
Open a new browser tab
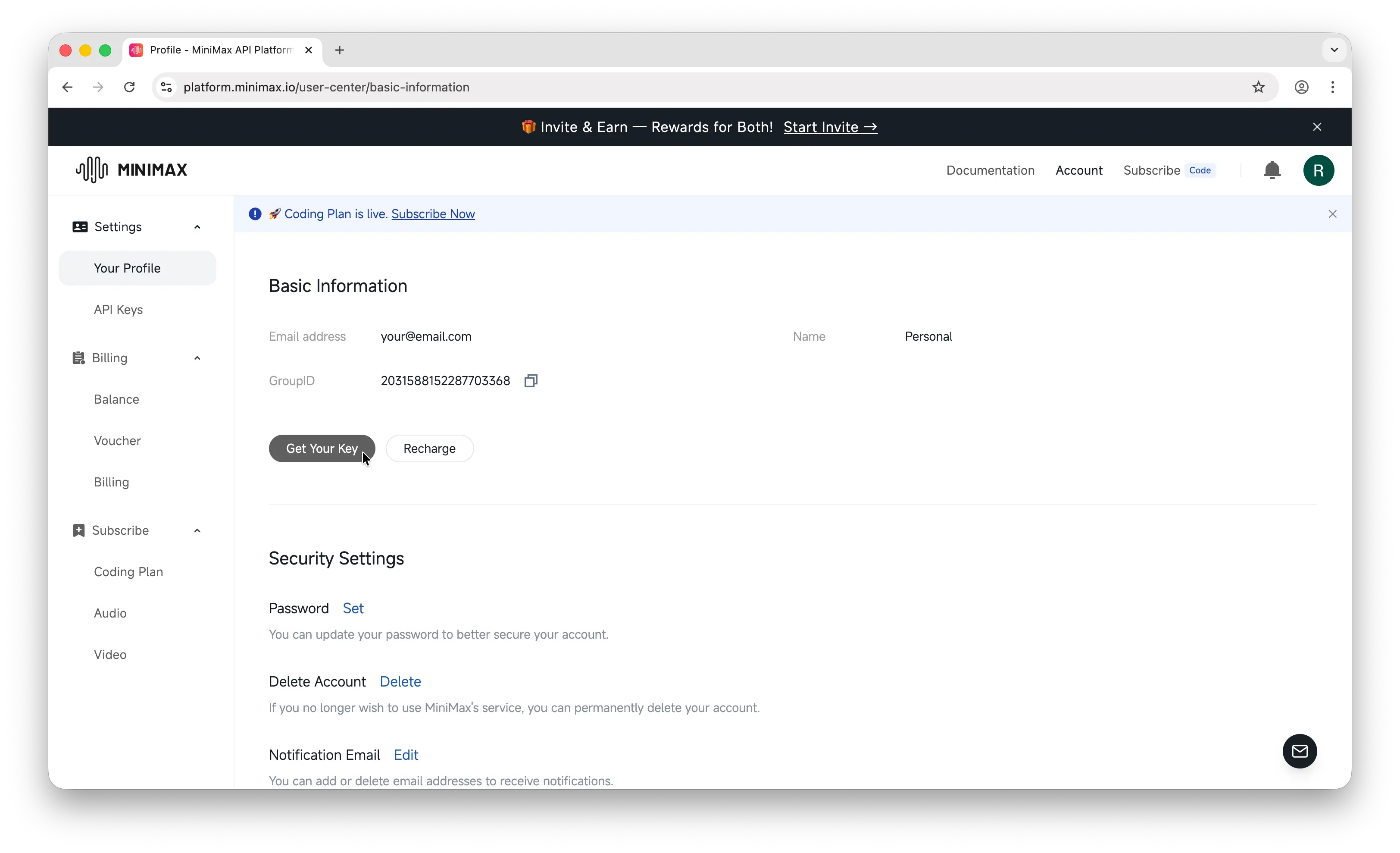(339, 50)
